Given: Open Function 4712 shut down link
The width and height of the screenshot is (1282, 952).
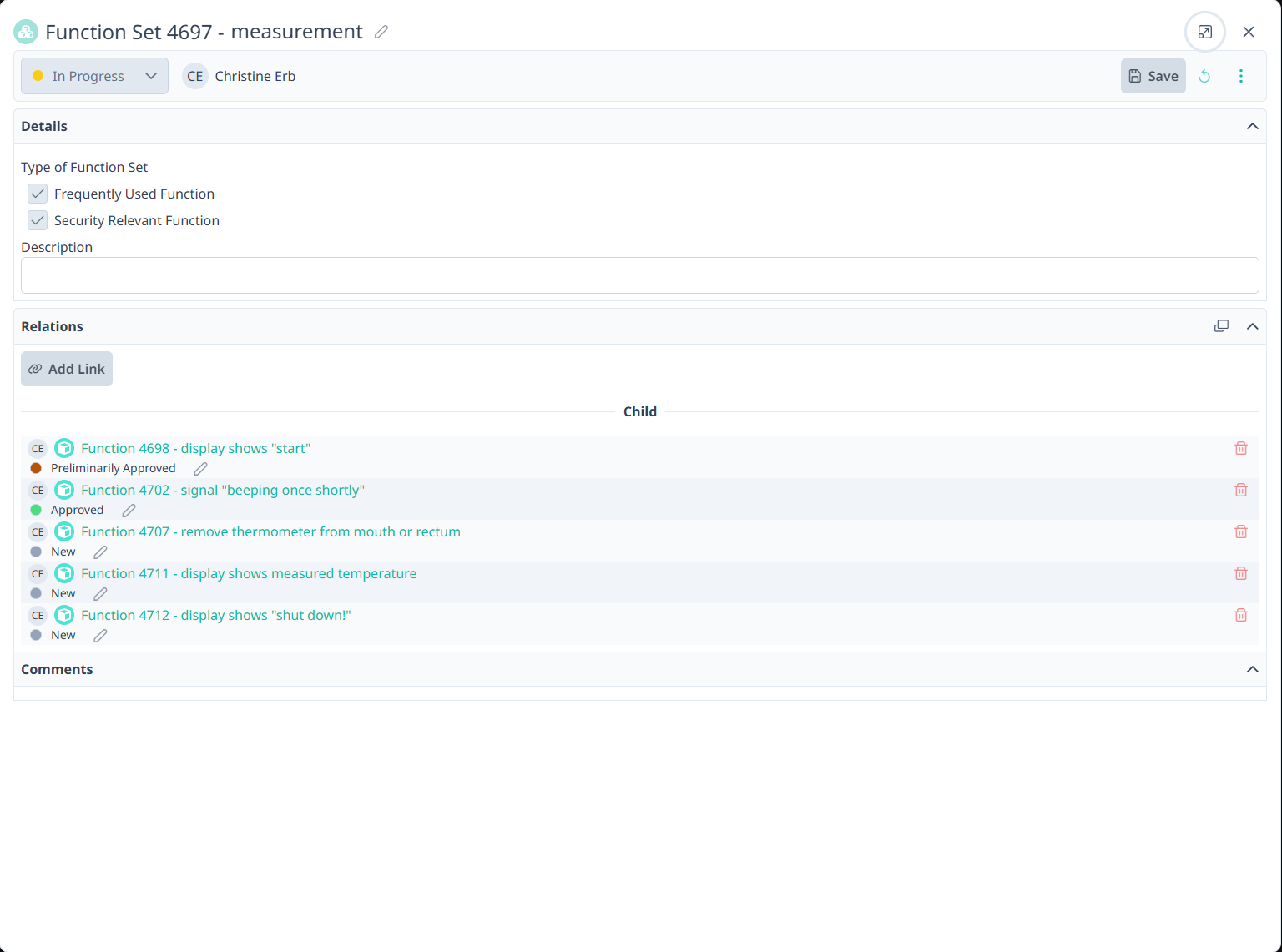Looking at the screenshot, I should pyautogui.click(x=215, y=615).
